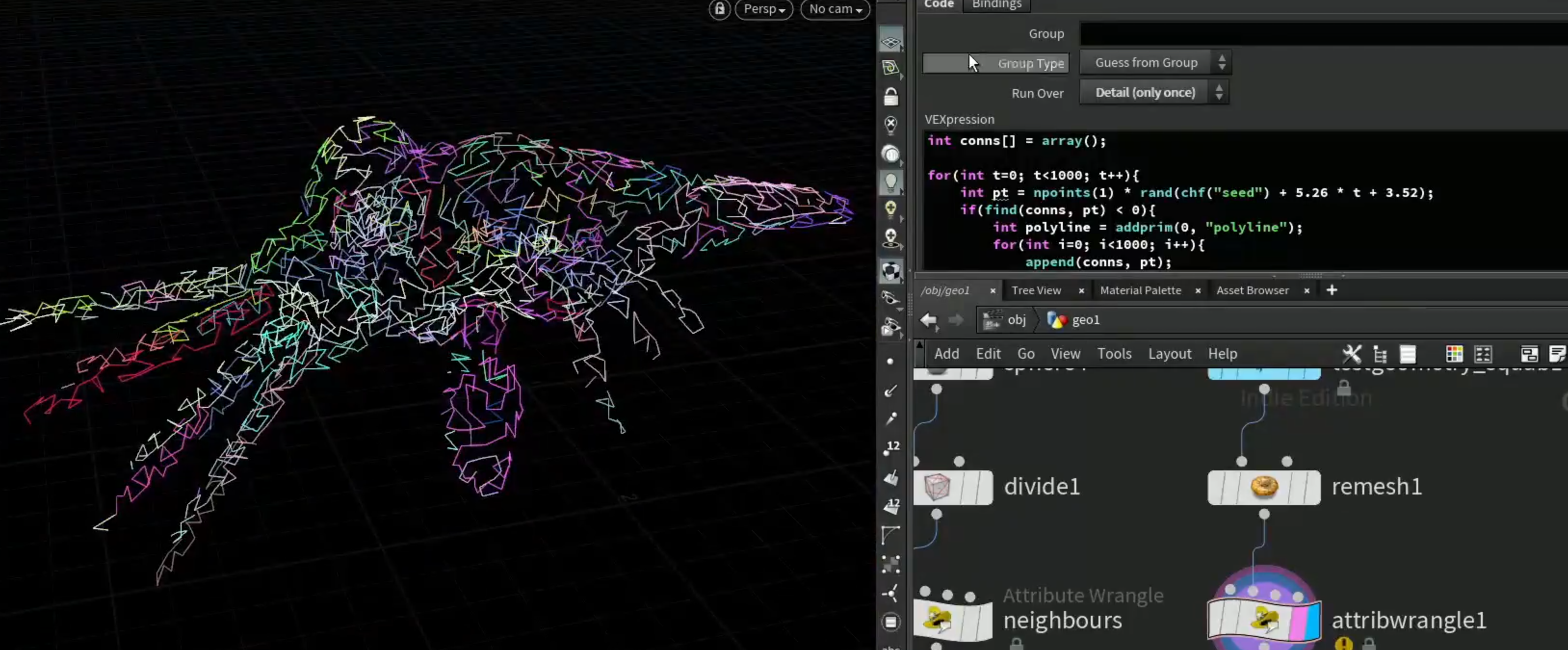The width and height of the screenshot is (1568, 650).
Task: Open the Tree View tab
Action: click(x=1036, y=290)
